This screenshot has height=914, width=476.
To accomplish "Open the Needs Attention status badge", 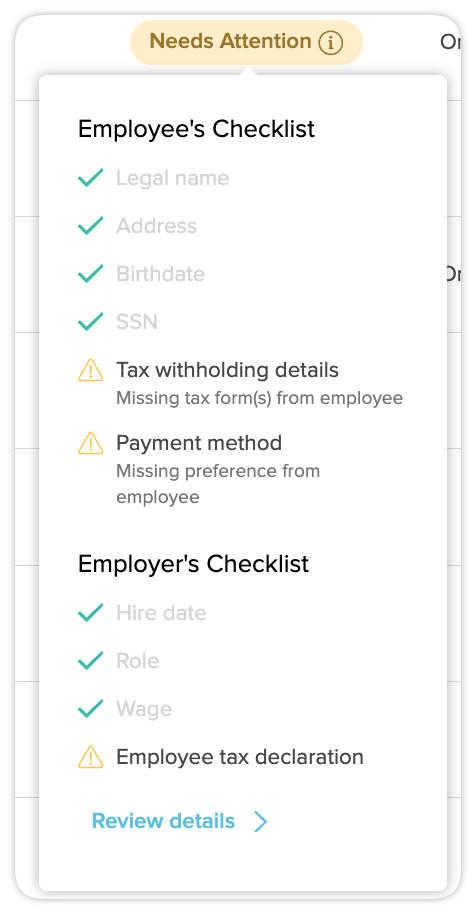I will (246, 43).
